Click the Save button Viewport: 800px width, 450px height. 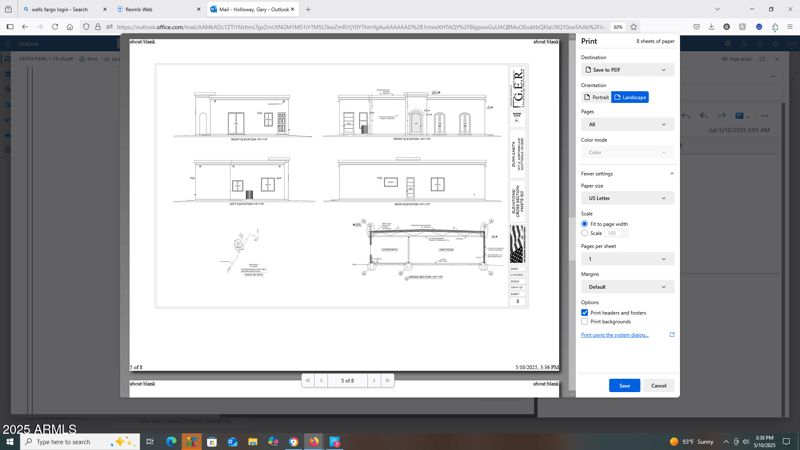pyautogui.click(x=624, y=385)
